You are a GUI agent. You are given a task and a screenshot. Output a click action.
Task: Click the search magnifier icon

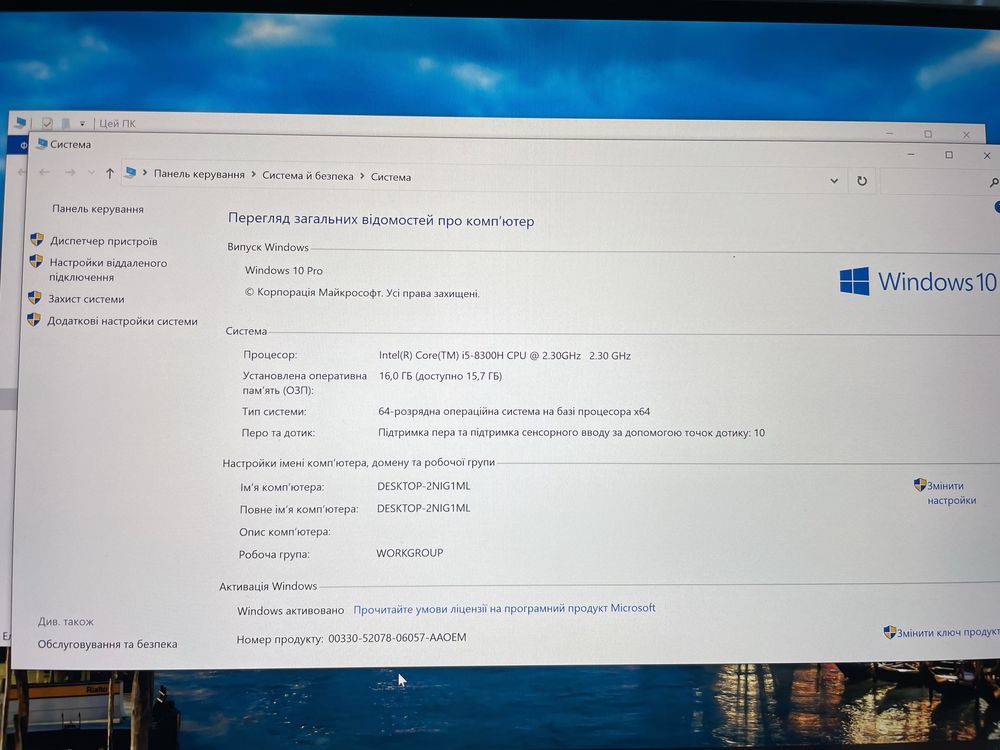994,183
